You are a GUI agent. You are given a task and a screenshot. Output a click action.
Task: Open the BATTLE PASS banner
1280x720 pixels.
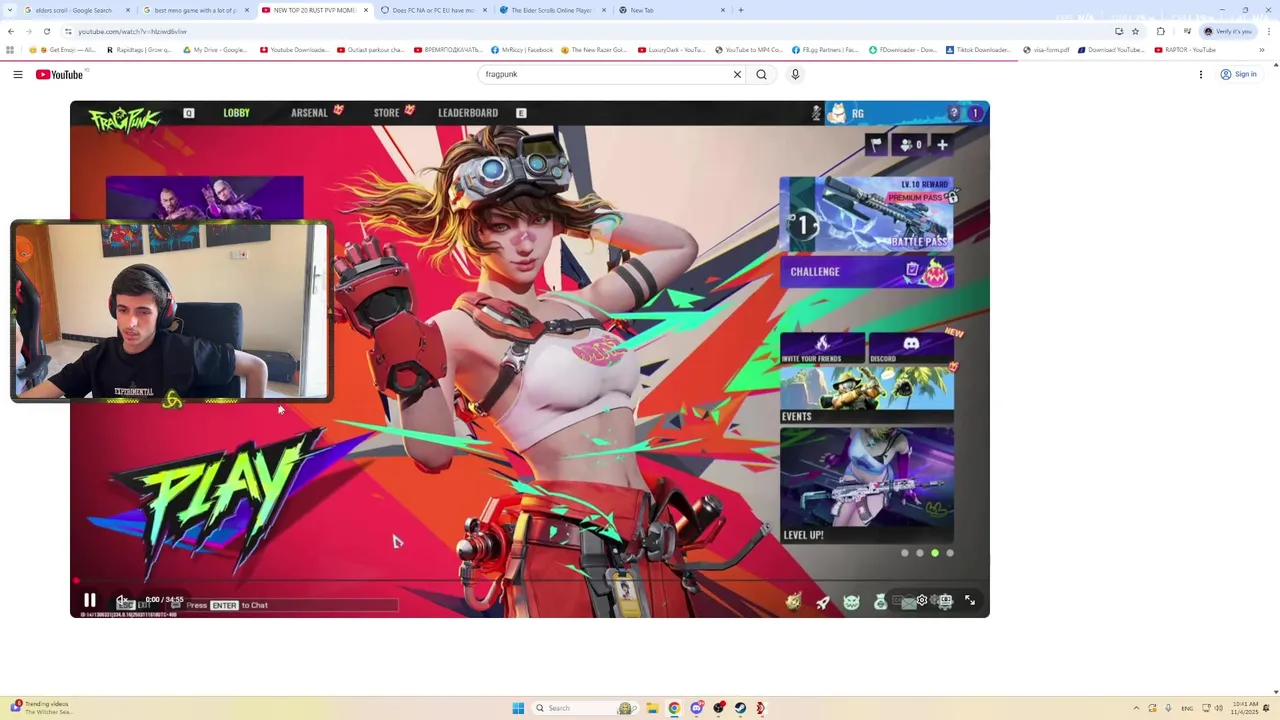(867, 214)
